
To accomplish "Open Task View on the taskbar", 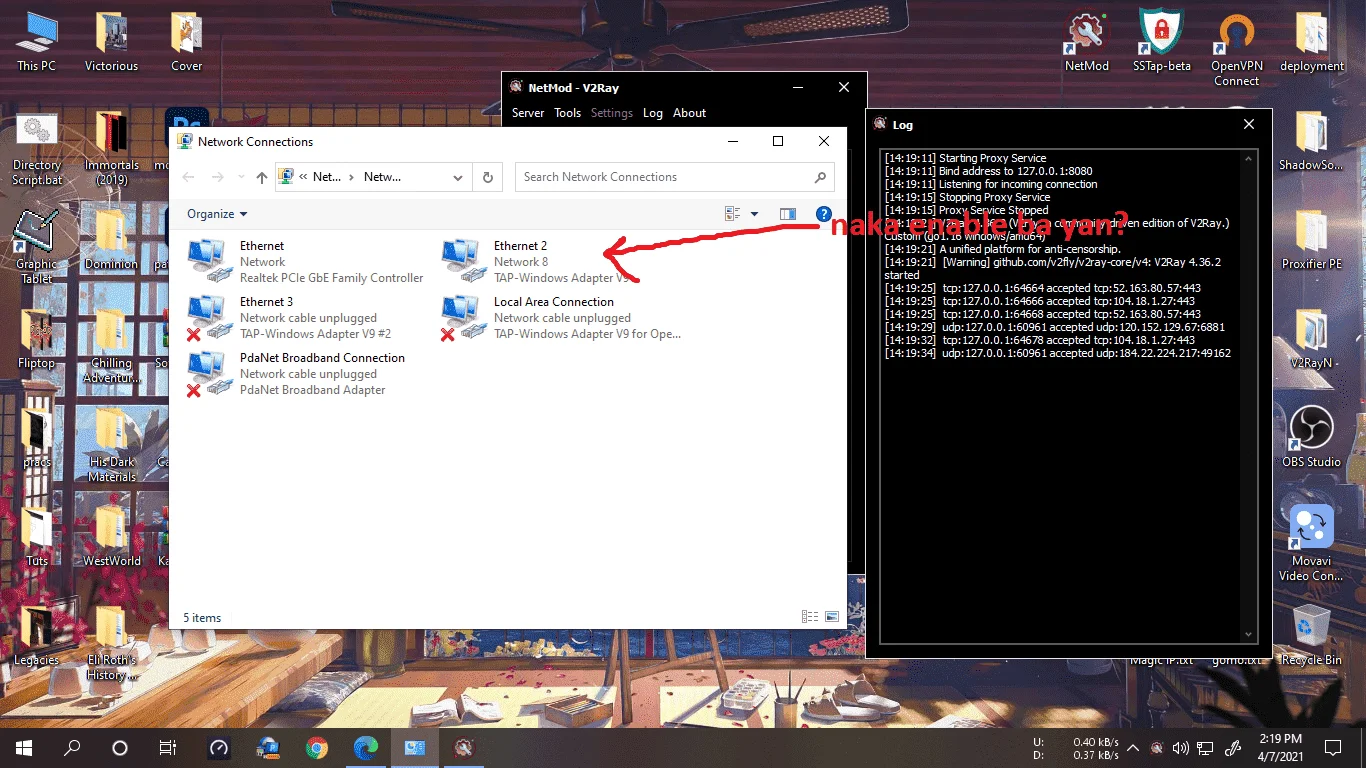I will click(x=168, y=747).
